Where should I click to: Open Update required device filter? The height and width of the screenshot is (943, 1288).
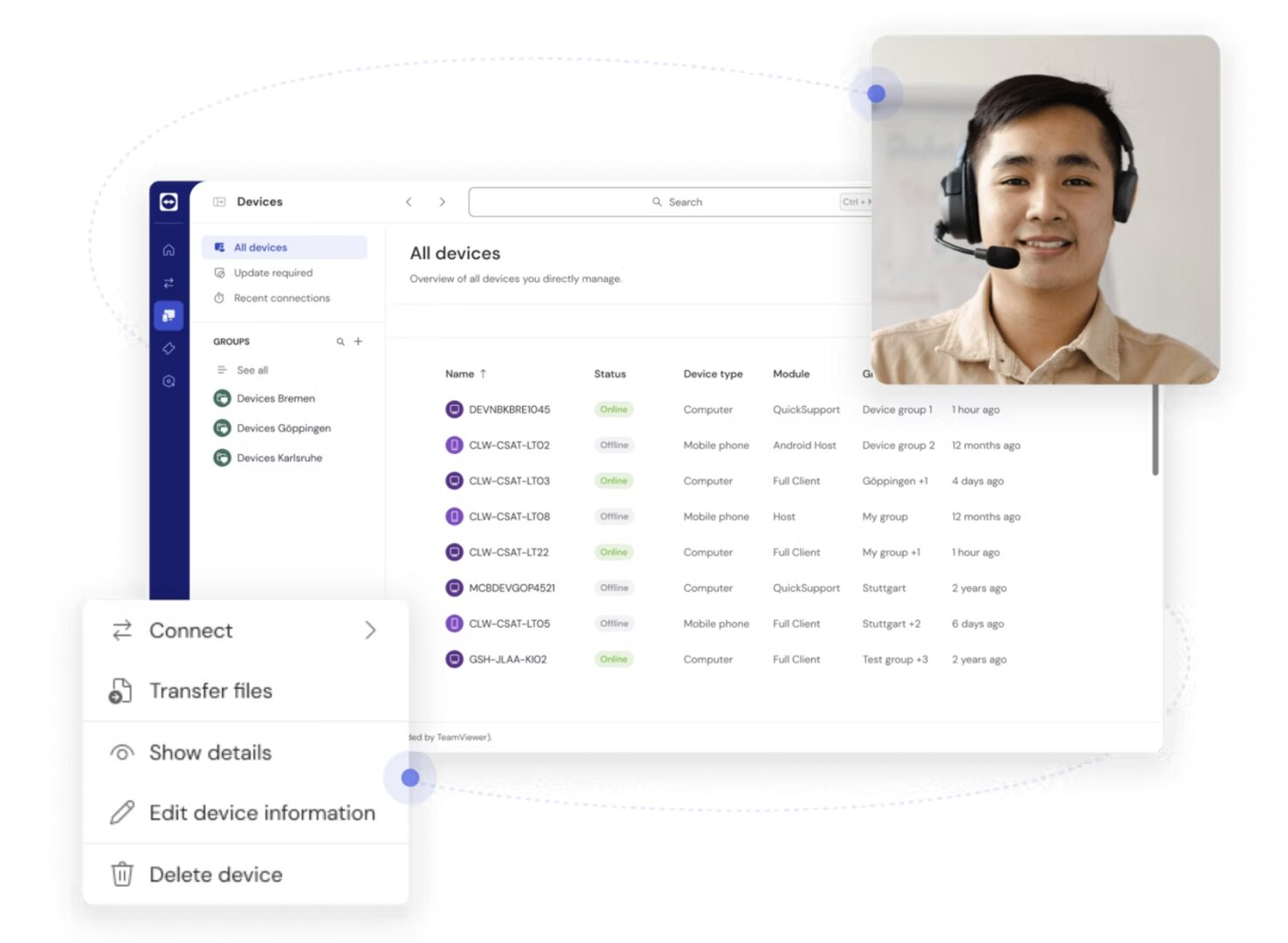(x=272, y=272)
